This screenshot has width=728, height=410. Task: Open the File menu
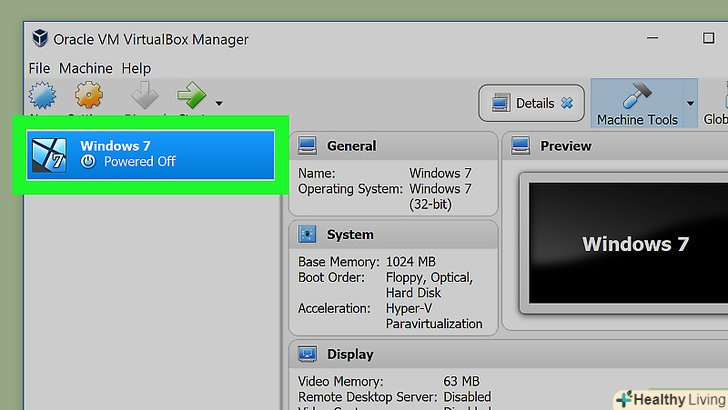coord(39,68)
